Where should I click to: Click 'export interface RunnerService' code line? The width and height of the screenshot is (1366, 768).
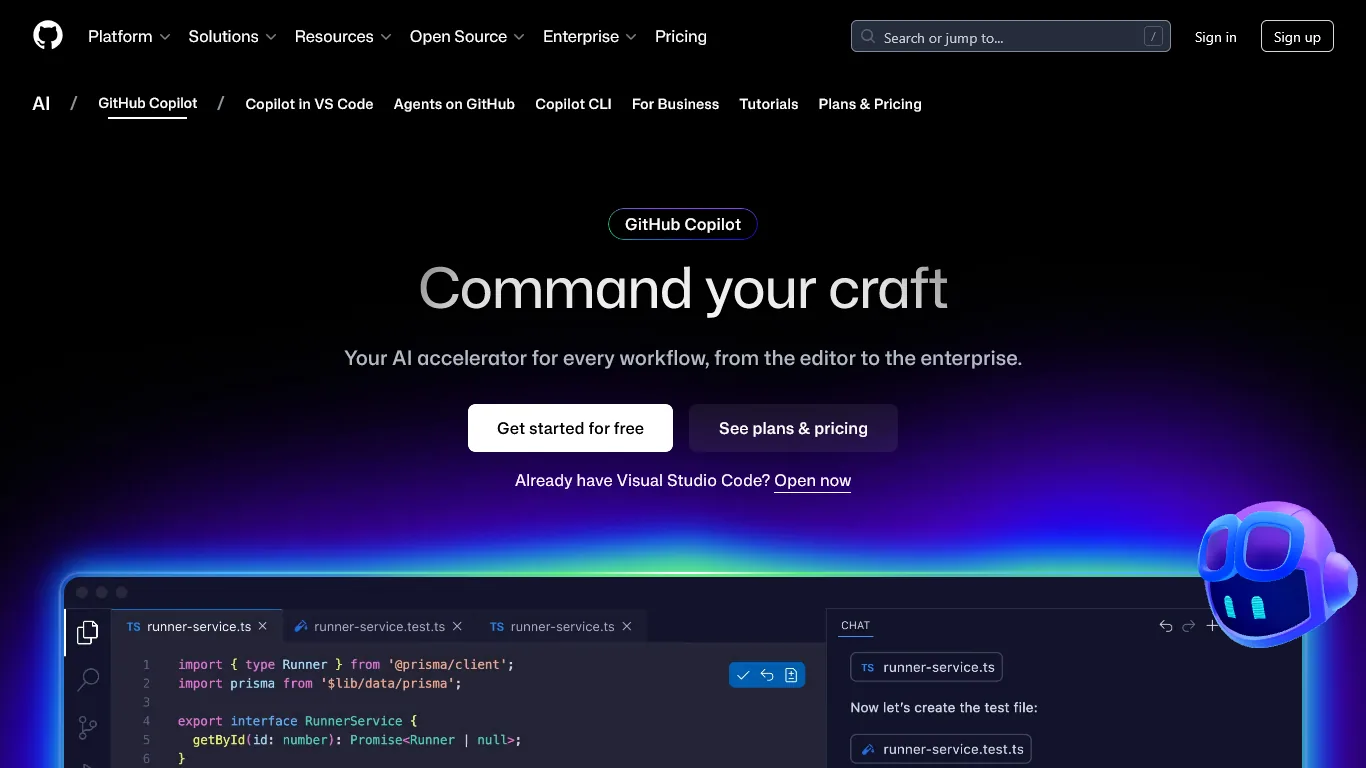[x=297, y=721]
